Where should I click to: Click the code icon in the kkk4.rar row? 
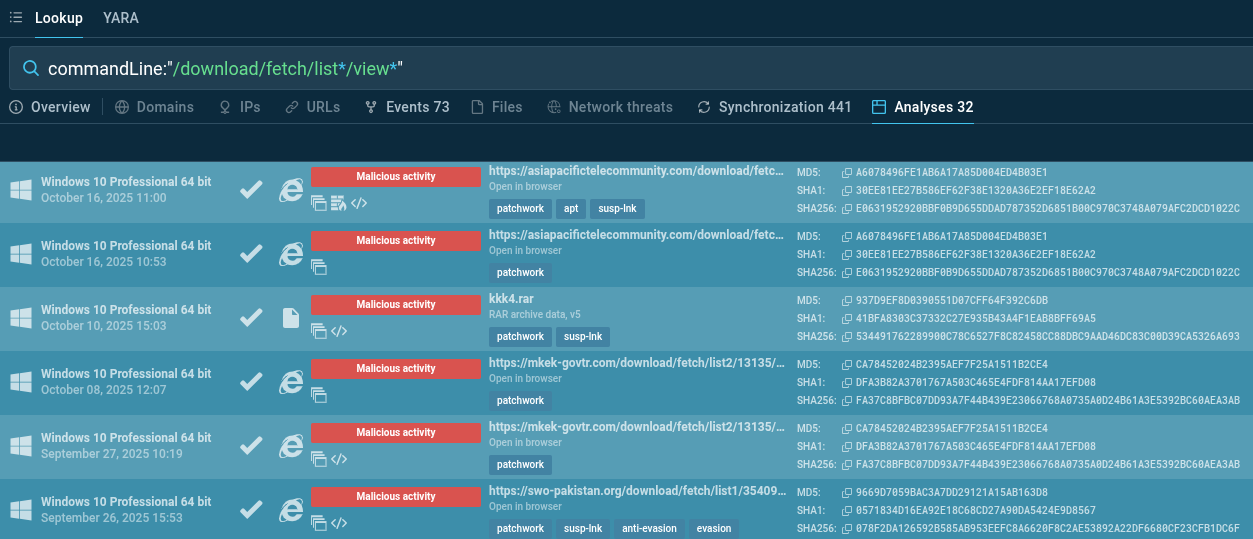pyautogui.click(x=339, y=331)
